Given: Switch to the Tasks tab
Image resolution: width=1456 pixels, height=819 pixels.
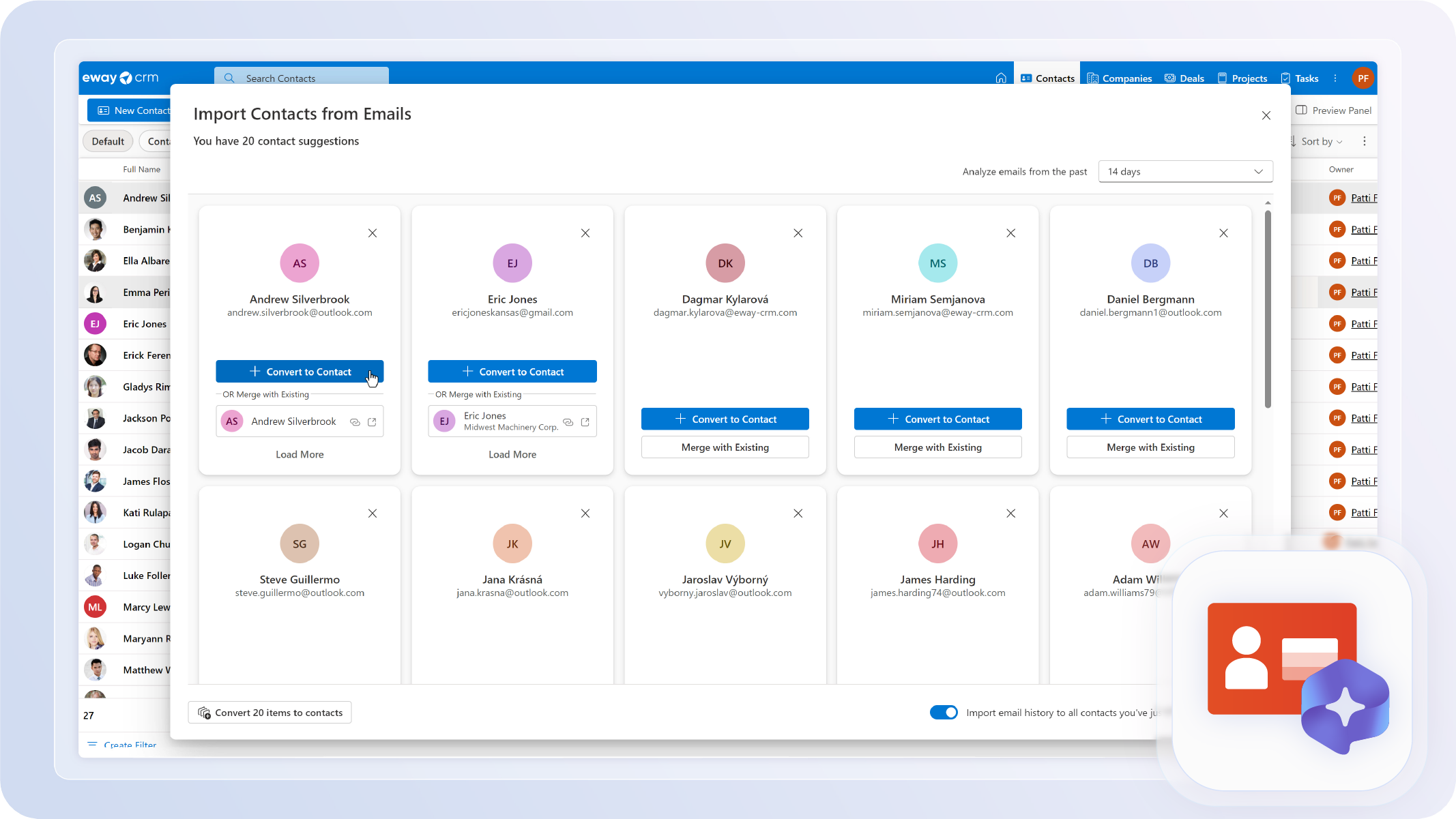Looking at the screenshot, I should pyautogui.click(x=1300, y=78).
